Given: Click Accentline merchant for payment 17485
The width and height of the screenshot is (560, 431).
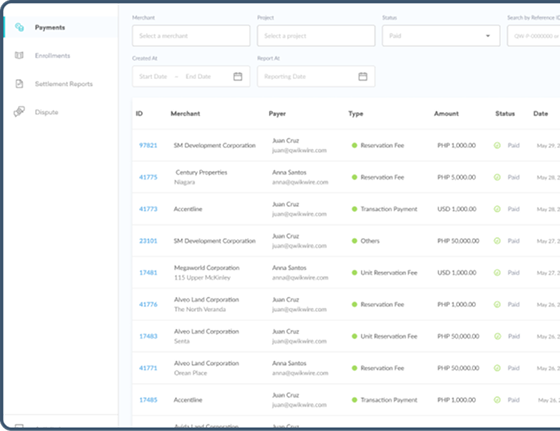Looking at the screenshot, I should [188, 400].
